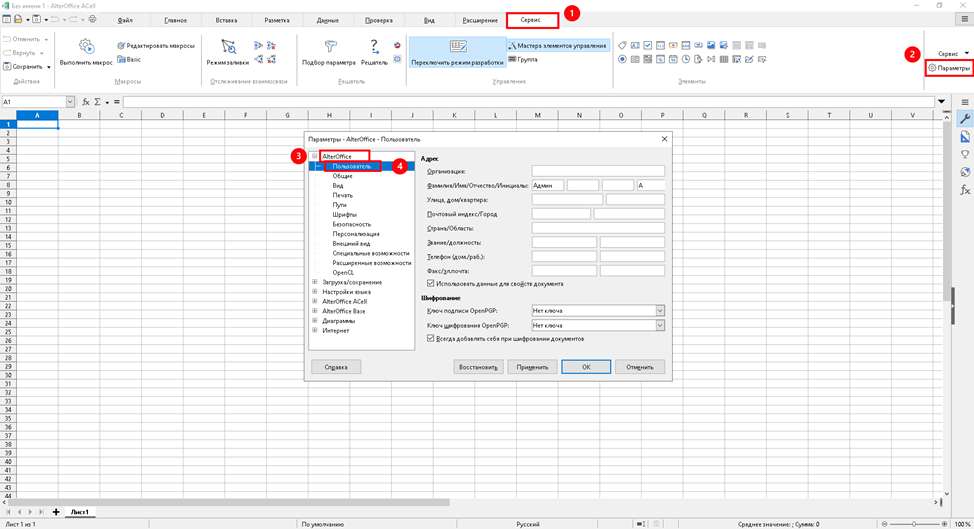Open the 'Данные' ribbon tab
Screen dimensions: 974x529
327,20
